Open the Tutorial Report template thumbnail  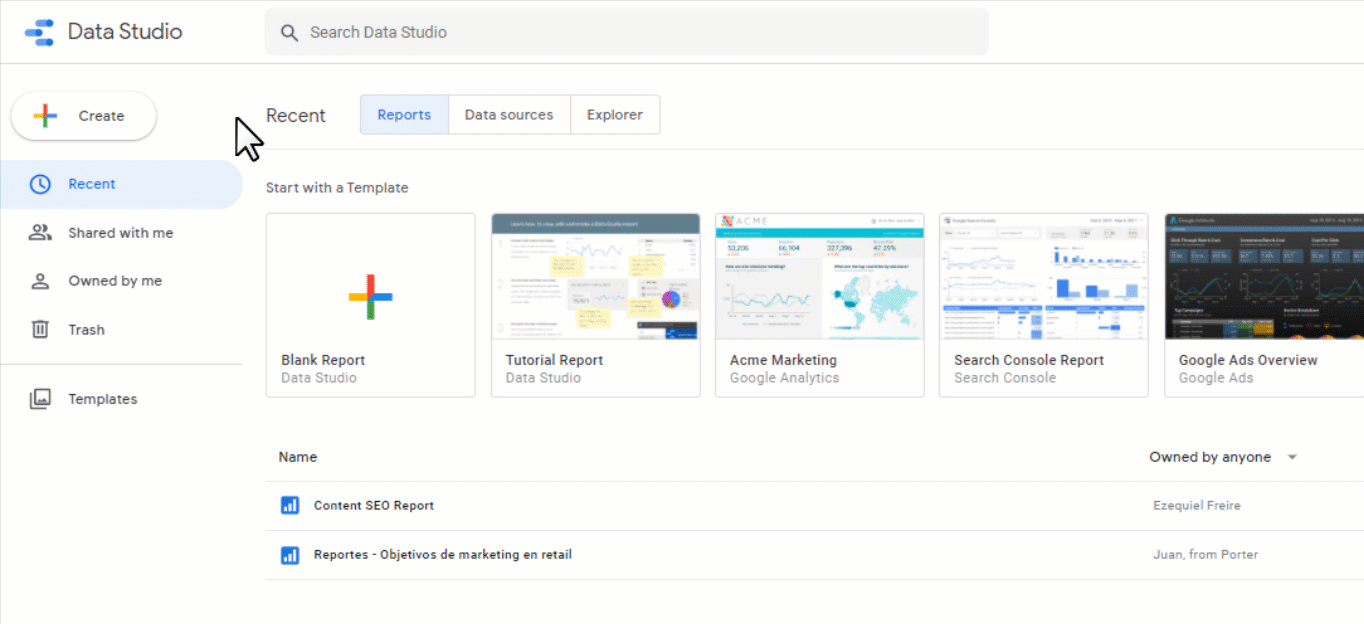coord(595,276)
